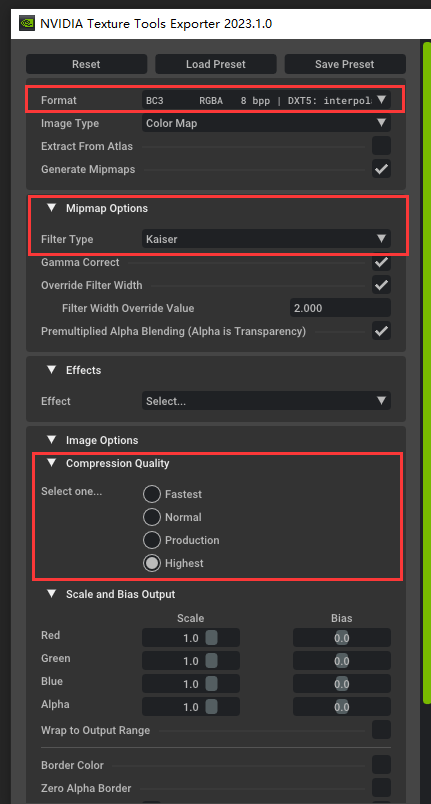Click the Red Scale slider
This screenshot has width=431, height=804.
(x=191, y=638)
